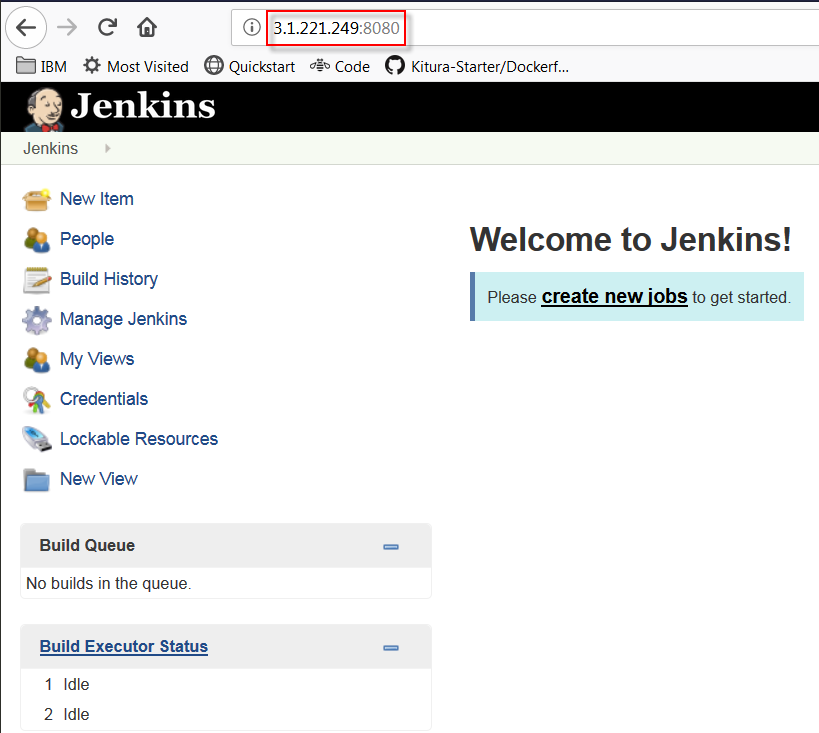Go back using browser back arrow

26,27
